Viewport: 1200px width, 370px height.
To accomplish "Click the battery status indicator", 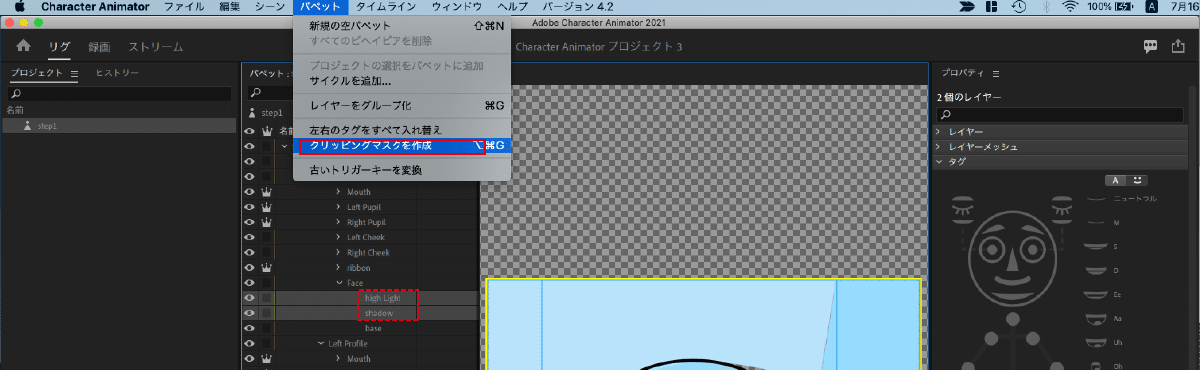I will (1111, 7).
